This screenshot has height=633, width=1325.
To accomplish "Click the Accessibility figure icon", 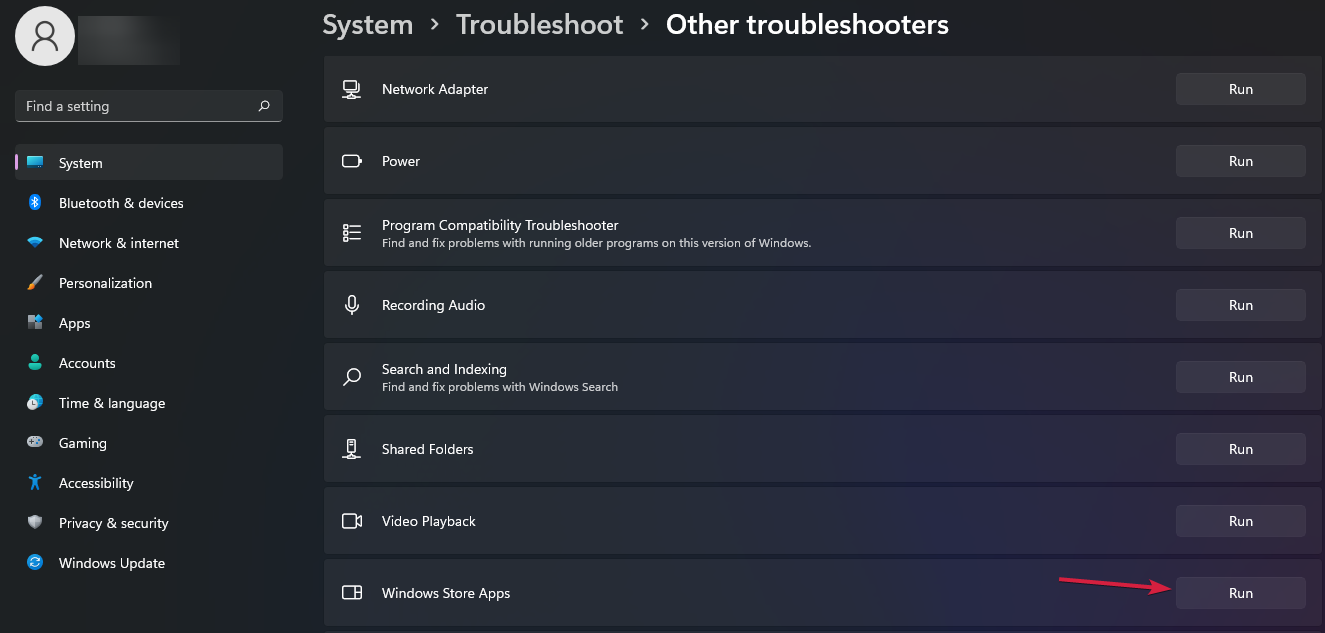I will (35, 483).
